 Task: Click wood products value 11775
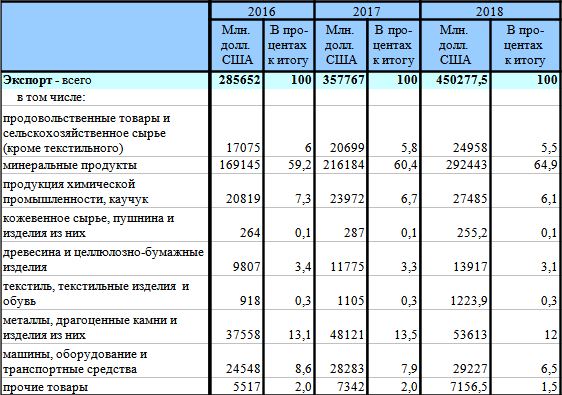347,267
